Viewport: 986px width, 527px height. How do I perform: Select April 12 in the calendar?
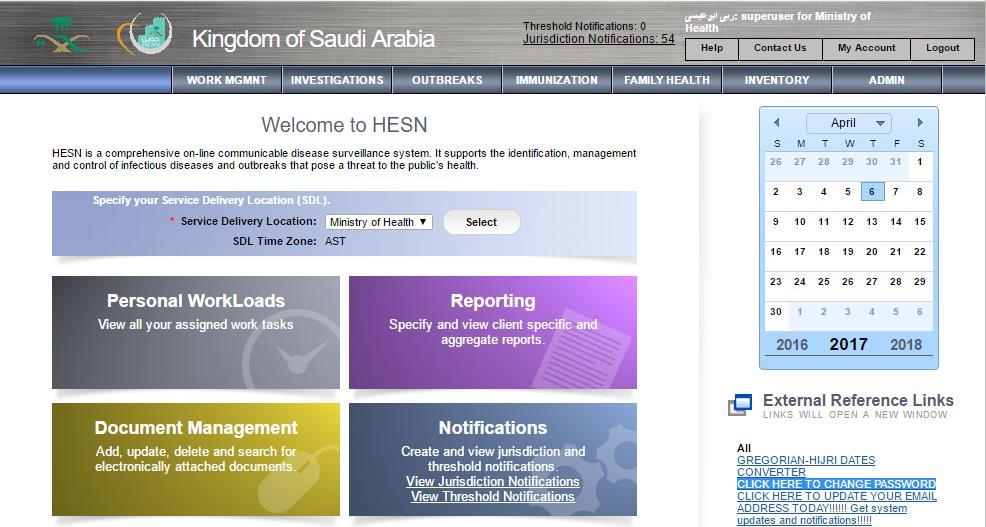[x=848, y=221]
